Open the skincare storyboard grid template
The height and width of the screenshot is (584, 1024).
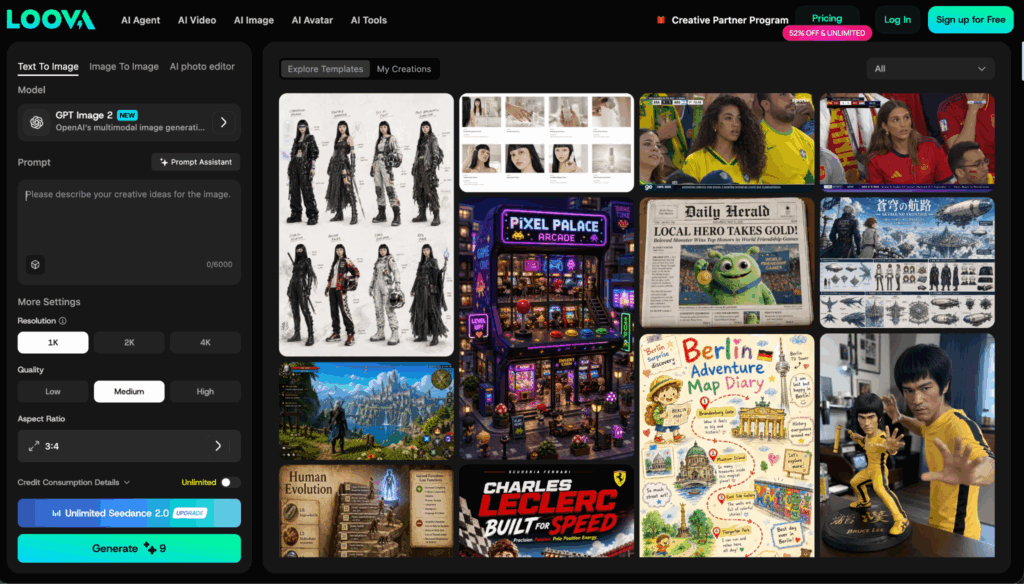[x=547, y=142]
